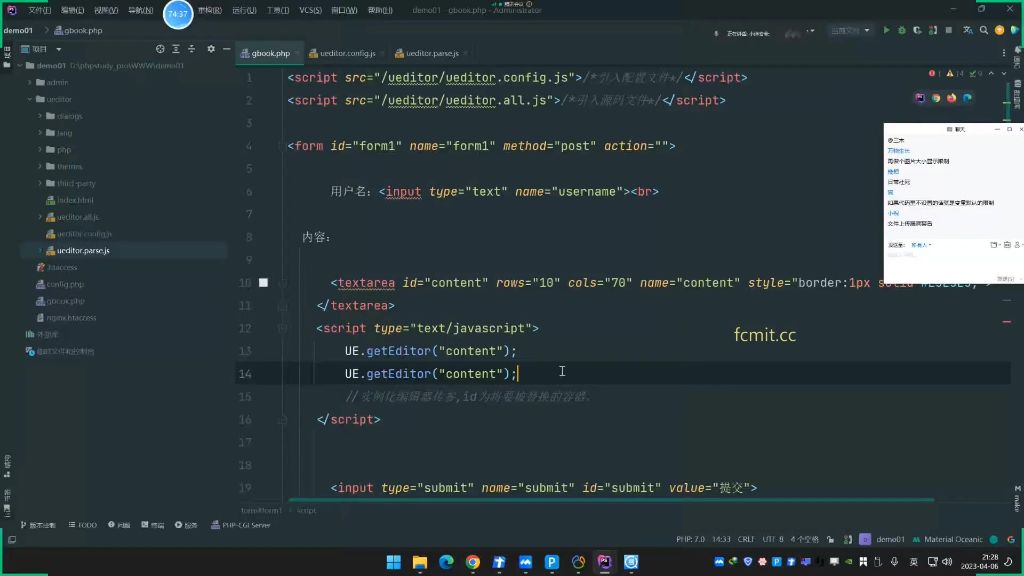Jump to previous highlighted error arrow
This screenshot has height=576, width=1024.
pos(991,73)
